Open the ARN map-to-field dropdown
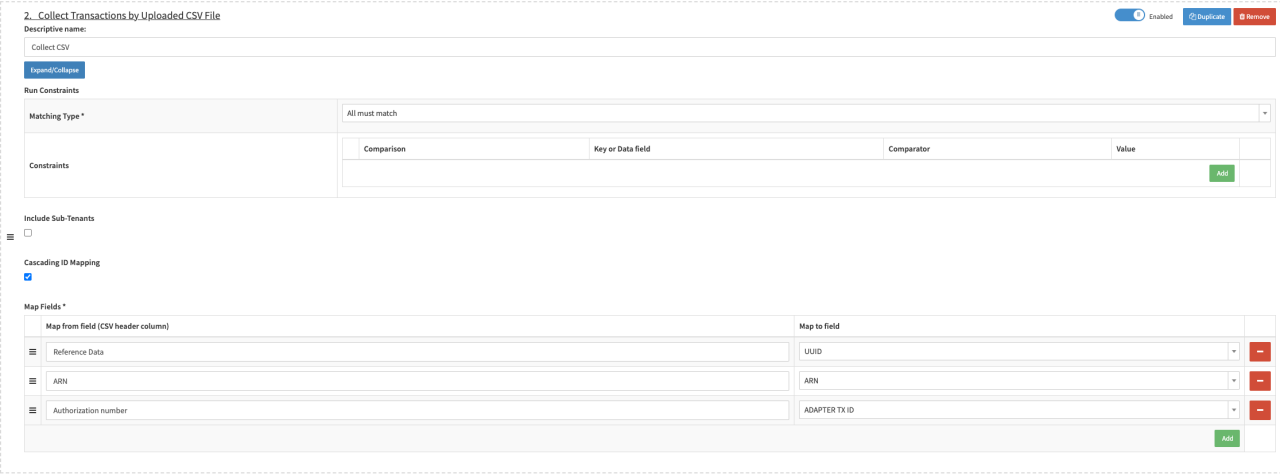Screen dimensions: 1280x474 (1019, 381)
